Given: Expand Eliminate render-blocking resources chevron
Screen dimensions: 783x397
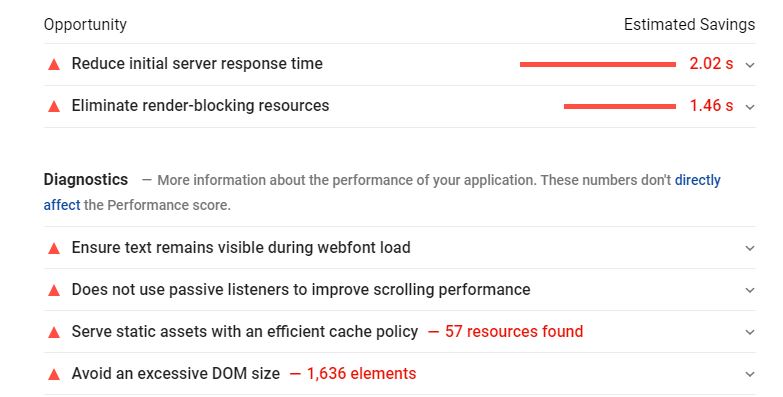Looking at the screenshot, I should point(750,107).
